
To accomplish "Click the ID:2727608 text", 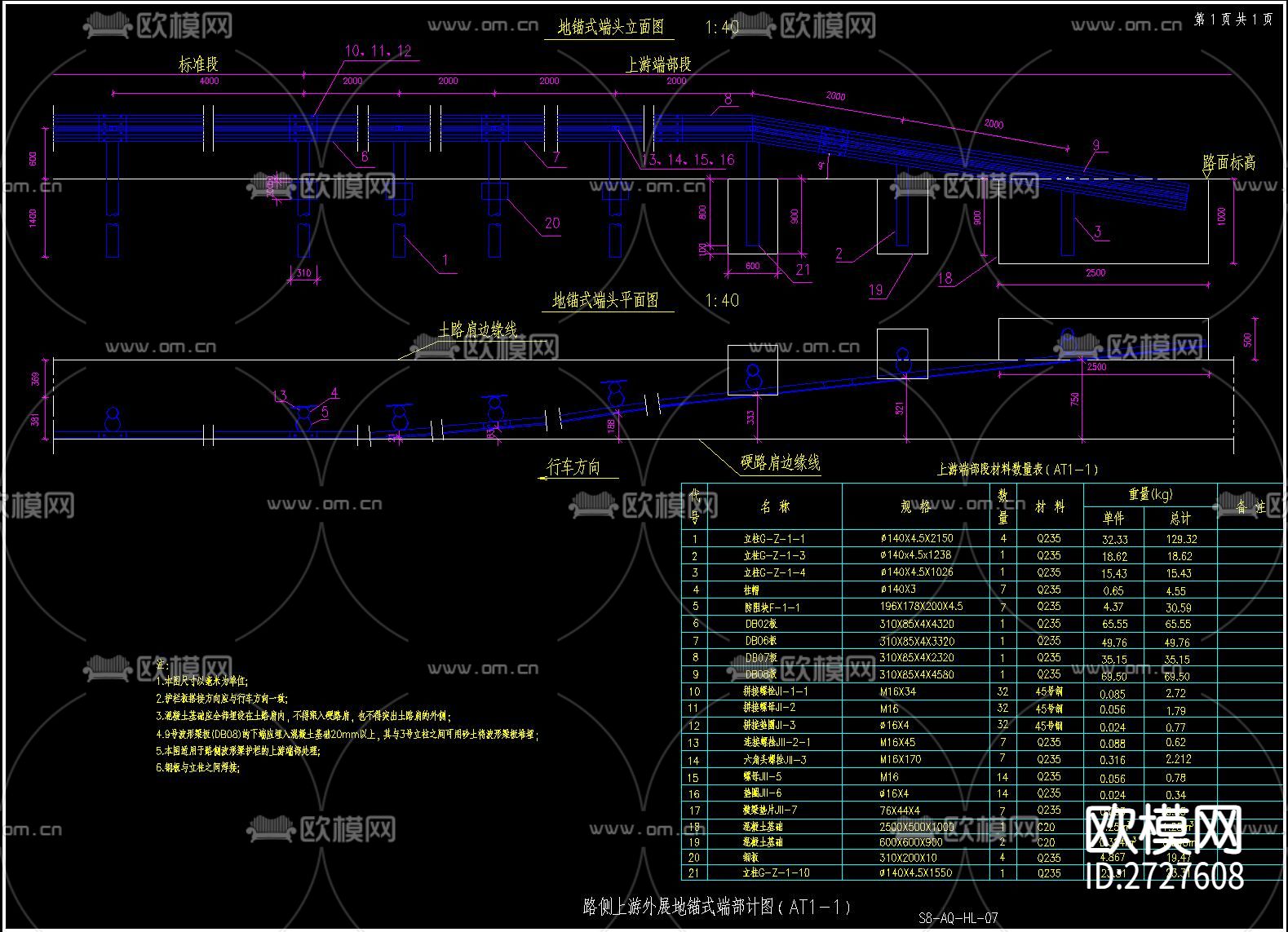I will 1165,877.
